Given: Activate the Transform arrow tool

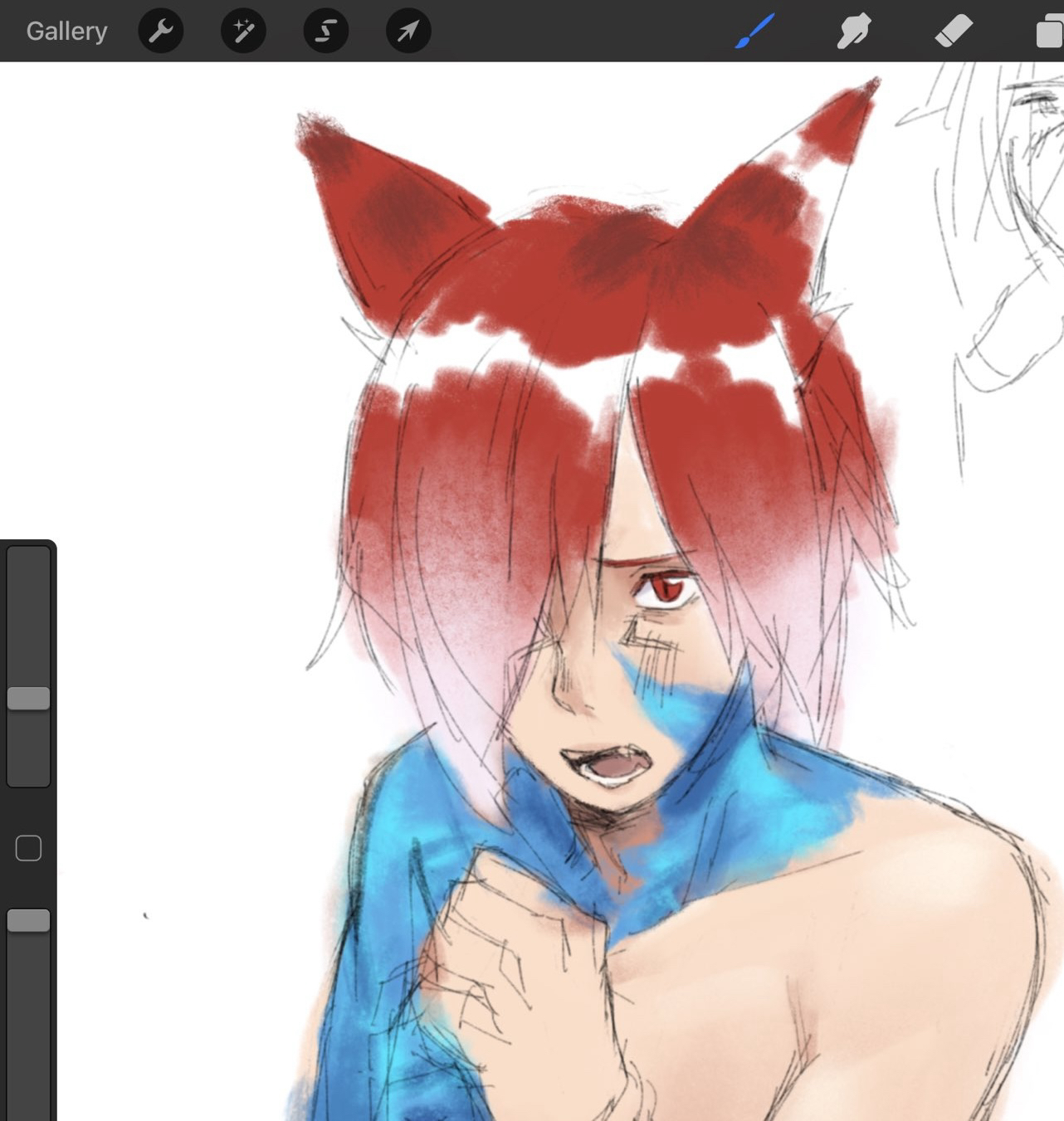Looking at the screenshot, I should click(408, 32).
